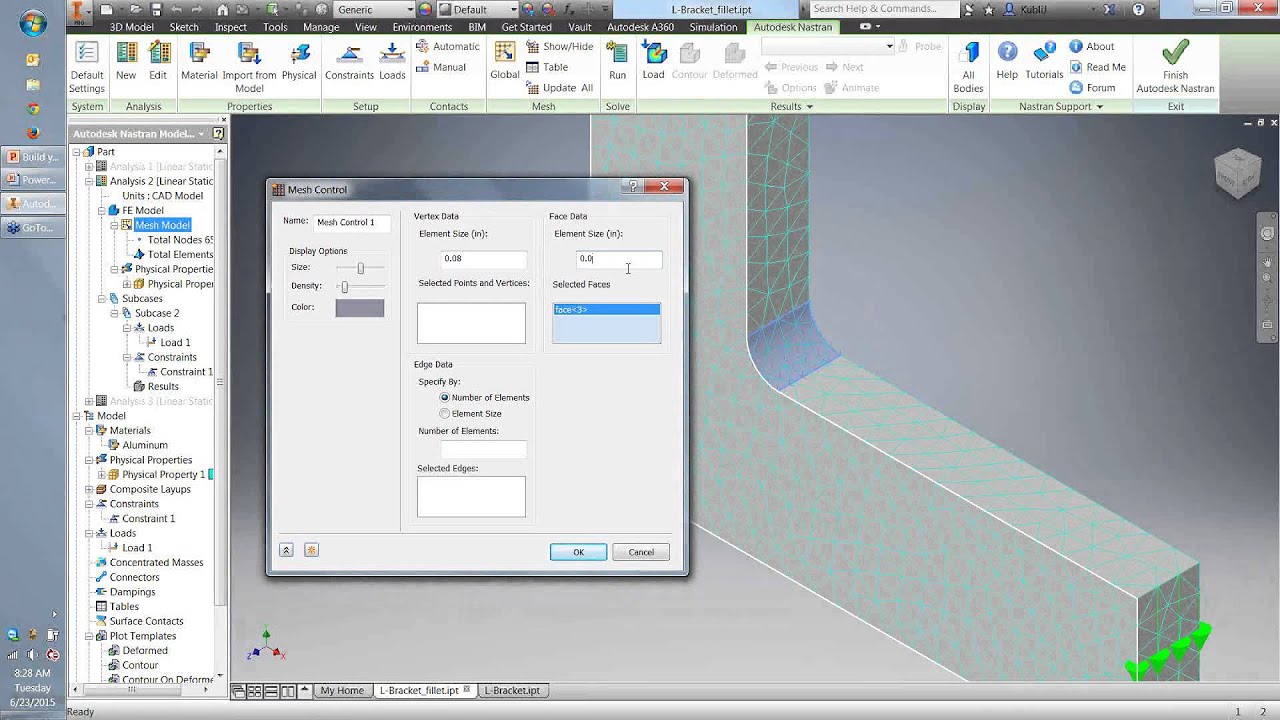Adjust the display Size slider
The height and width of the screenshot is (720, 1280).
click(359, 268)
